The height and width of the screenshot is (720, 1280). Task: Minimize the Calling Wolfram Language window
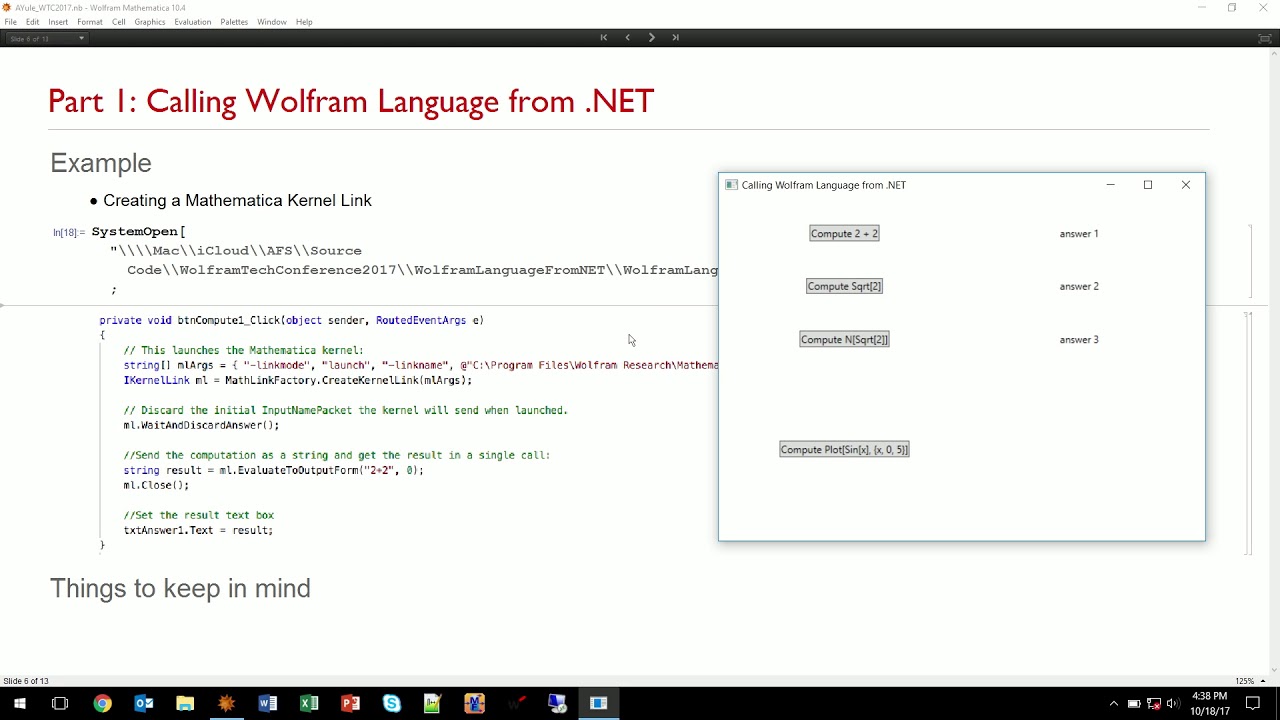[x=1110, y=185]
